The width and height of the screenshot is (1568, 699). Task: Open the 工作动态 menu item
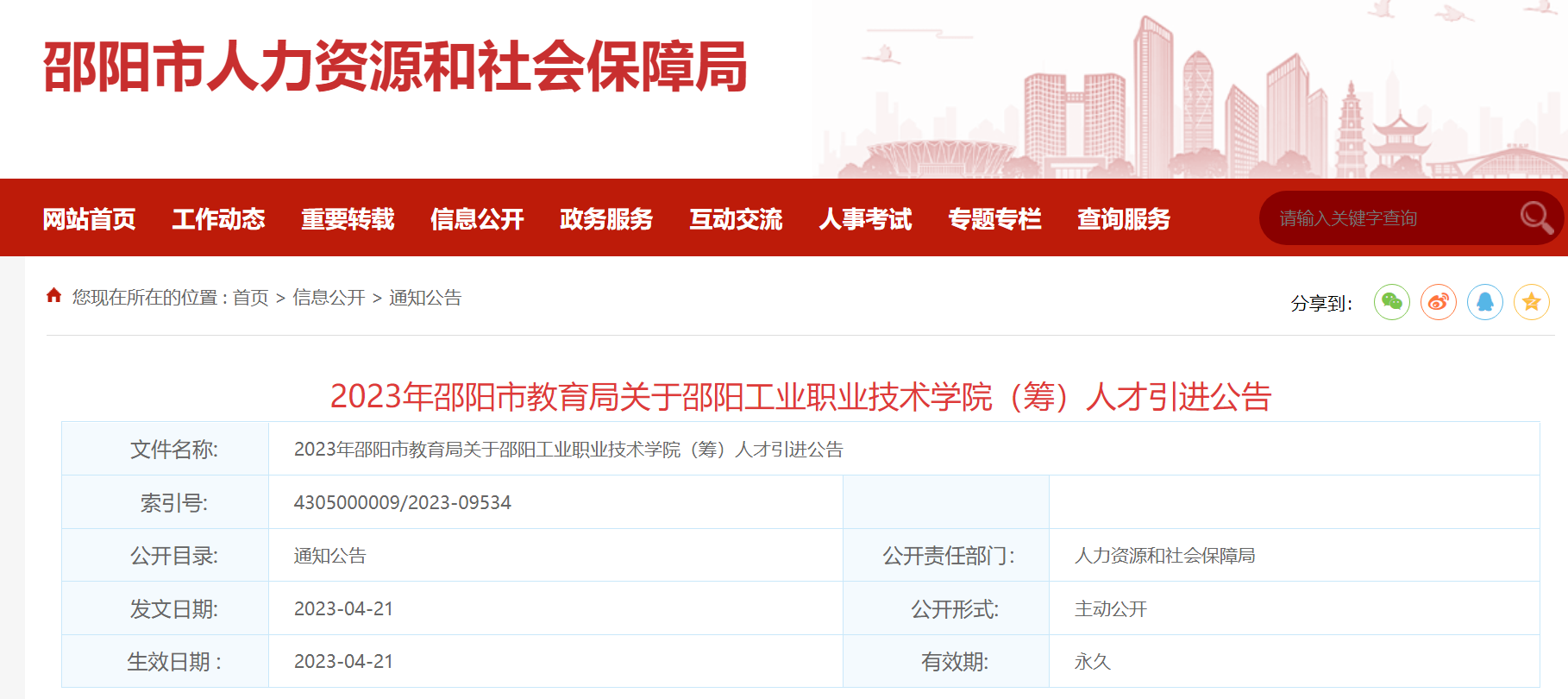coord(218,219)
